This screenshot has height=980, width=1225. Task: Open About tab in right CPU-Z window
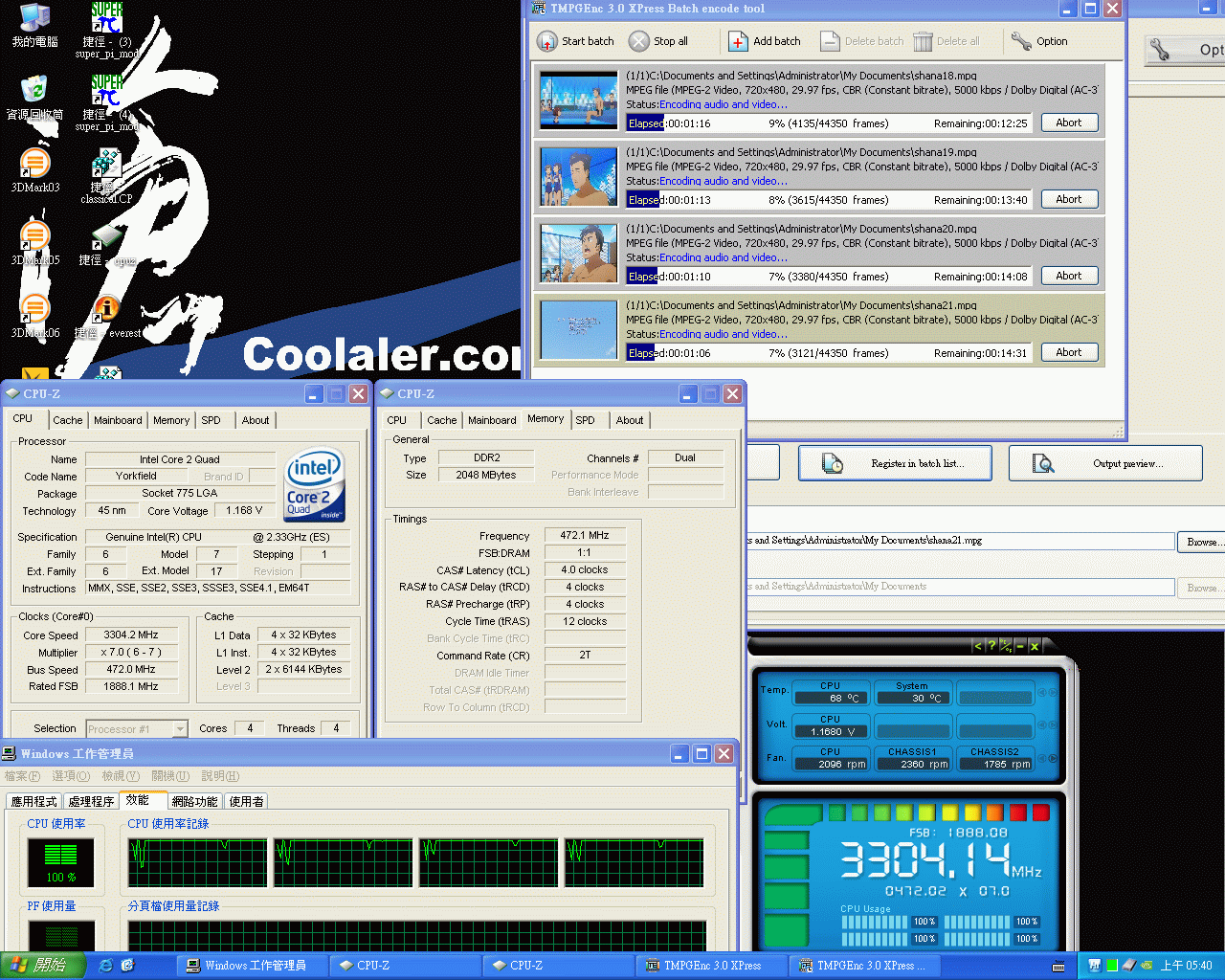(630, 420)
